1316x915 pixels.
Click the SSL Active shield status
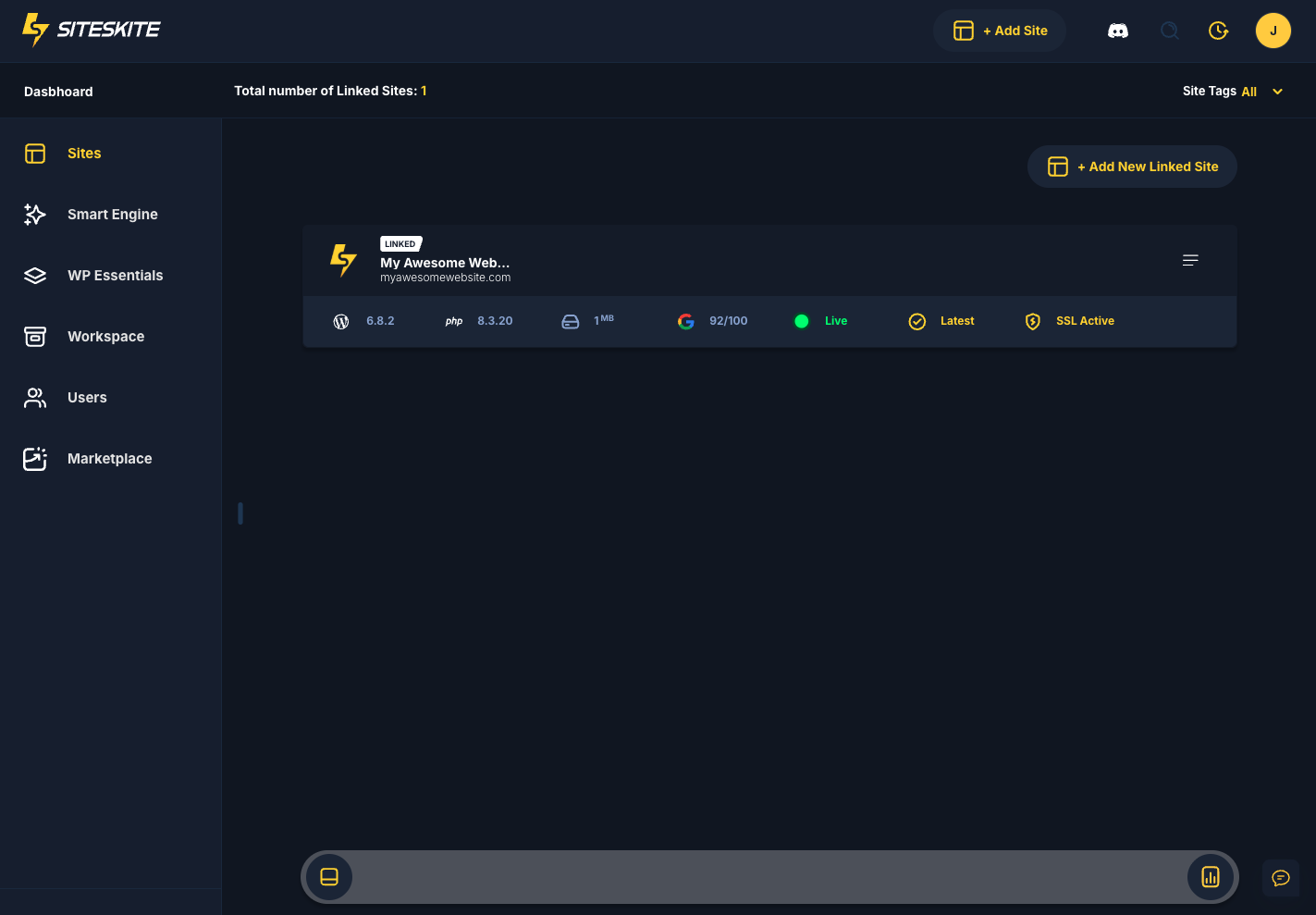(x=1070, y=321)
